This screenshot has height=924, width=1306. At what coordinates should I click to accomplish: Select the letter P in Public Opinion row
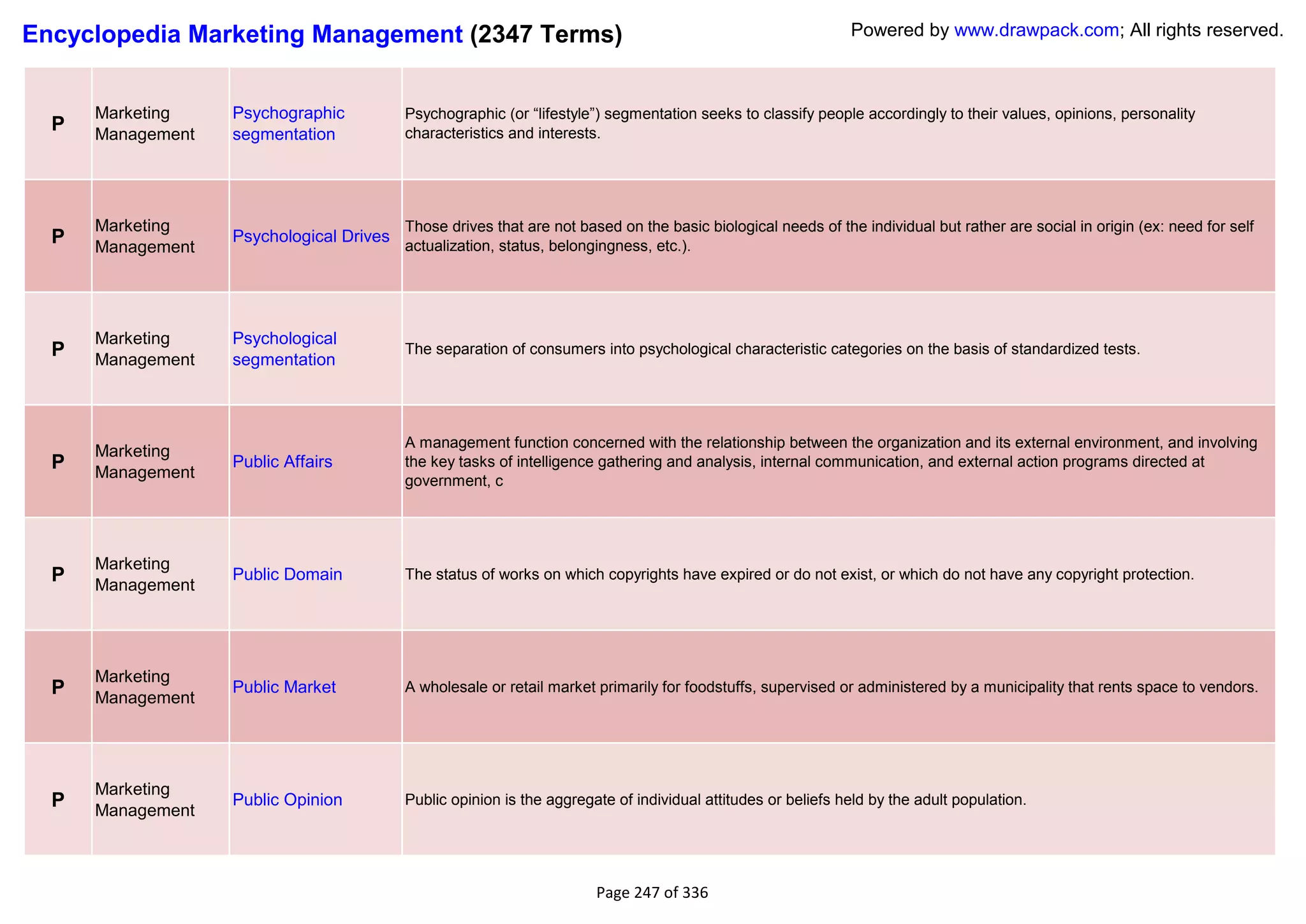[x=58, y=800]
